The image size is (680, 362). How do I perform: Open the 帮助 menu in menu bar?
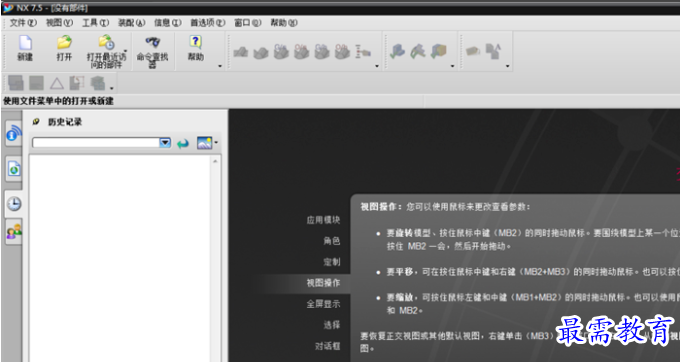tap(284, 23)
